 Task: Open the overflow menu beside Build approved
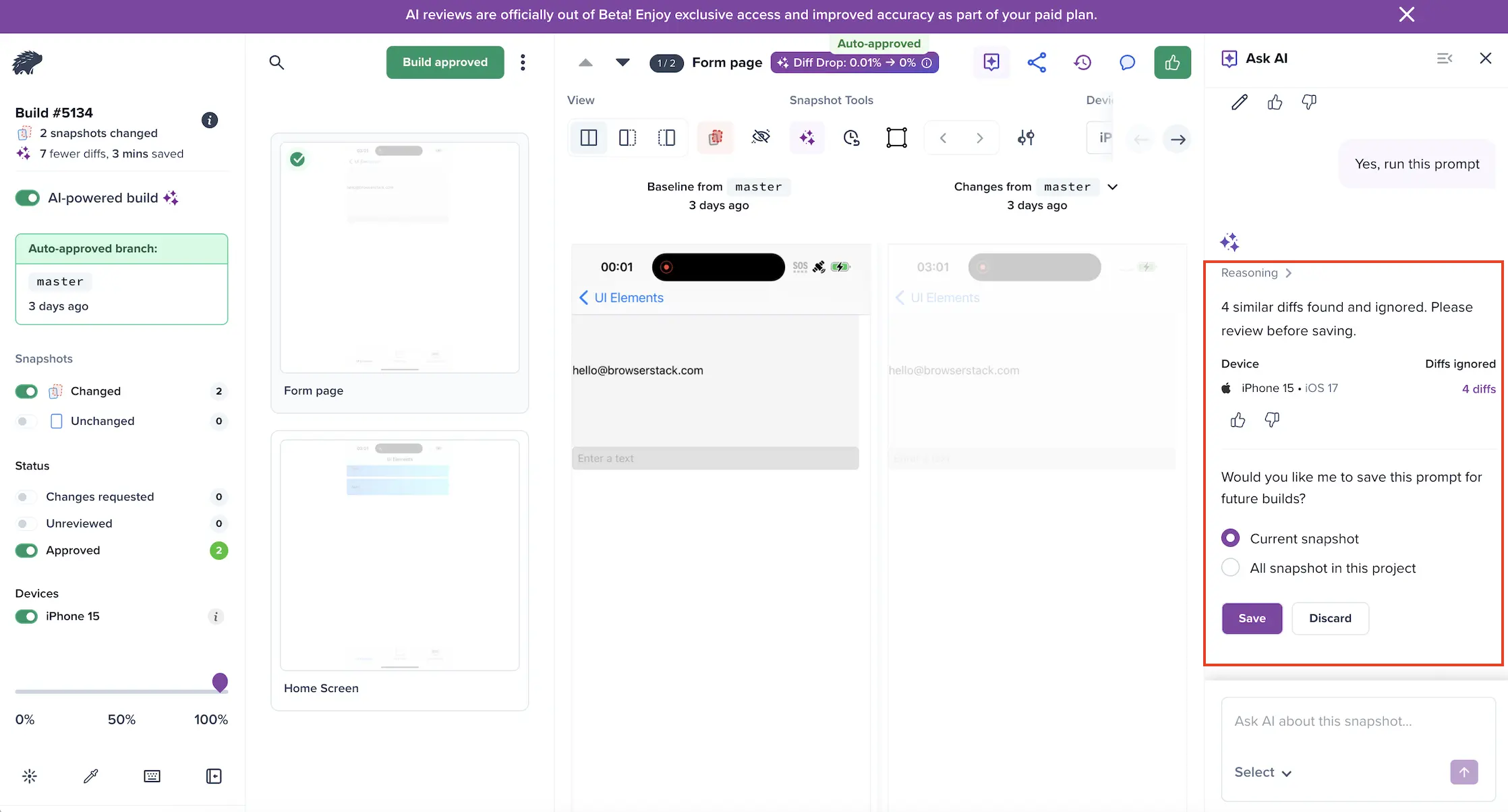[x=523, y=62]
